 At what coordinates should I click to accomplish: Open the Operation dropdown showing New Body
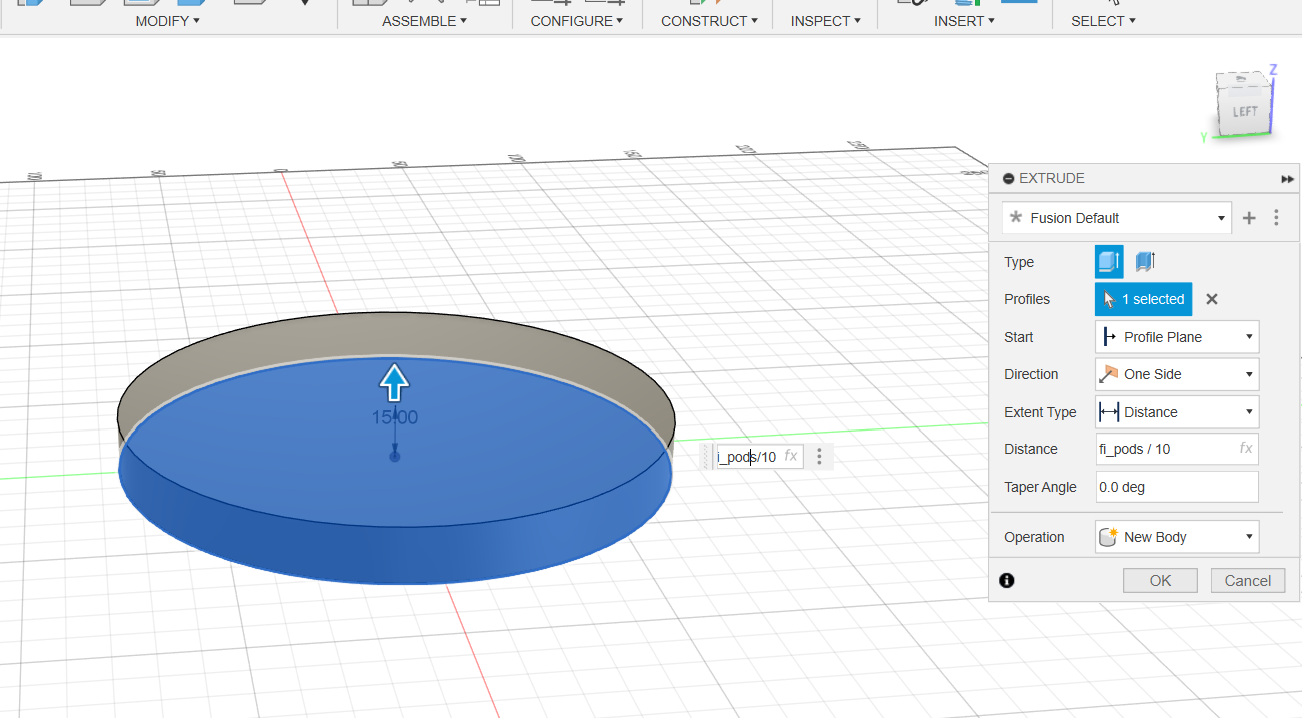click(1177, 537)
